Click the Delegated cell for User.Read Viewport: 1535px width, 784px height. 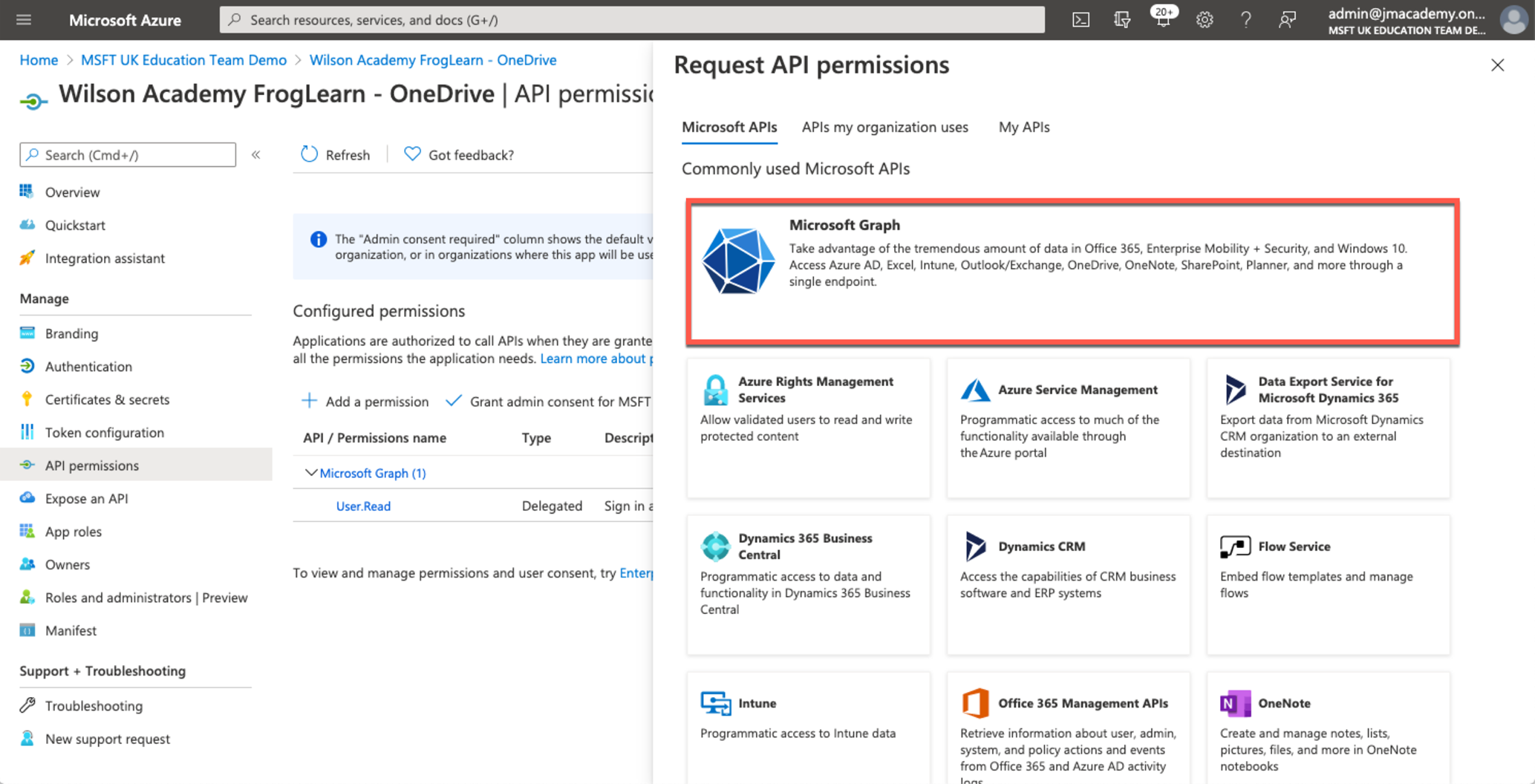click(x=552, y=506)
